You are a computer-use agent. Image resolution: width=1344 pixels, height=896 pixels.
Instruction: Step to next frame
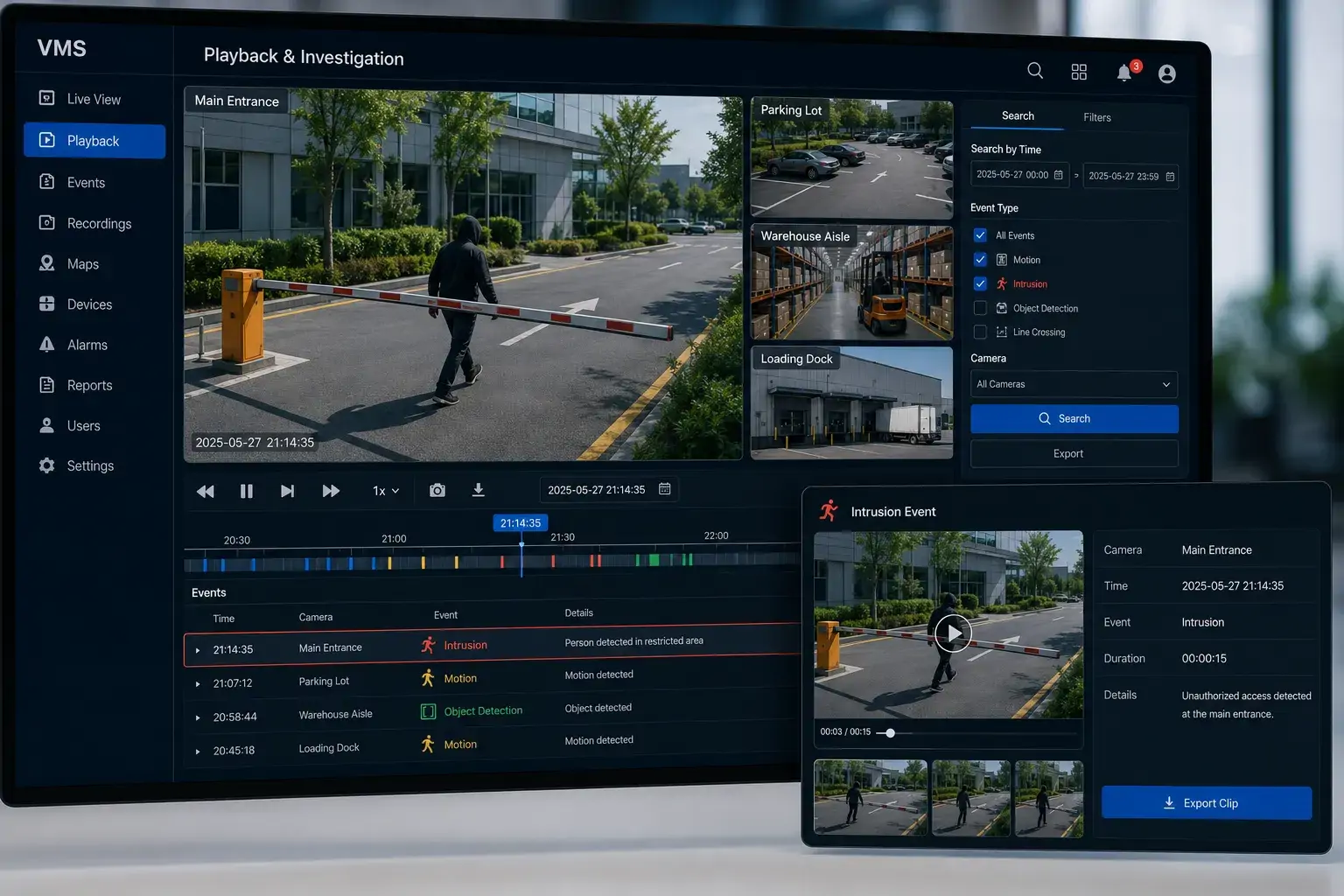click(287, 491)
